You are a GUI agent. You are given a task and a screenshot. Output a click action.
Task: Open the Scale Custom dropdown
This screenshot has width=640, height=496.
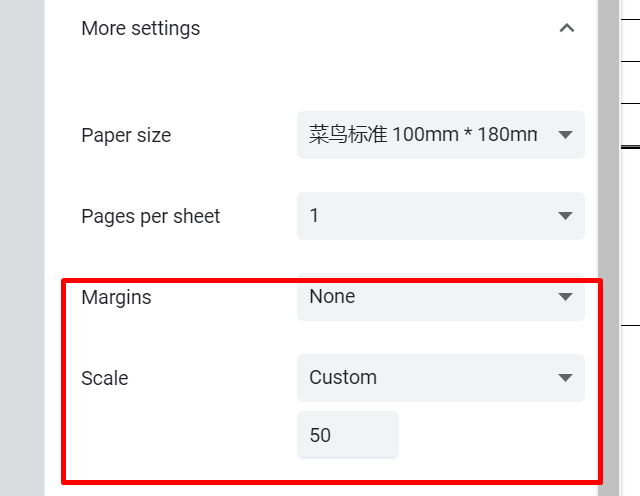click(x=440, y=378)
